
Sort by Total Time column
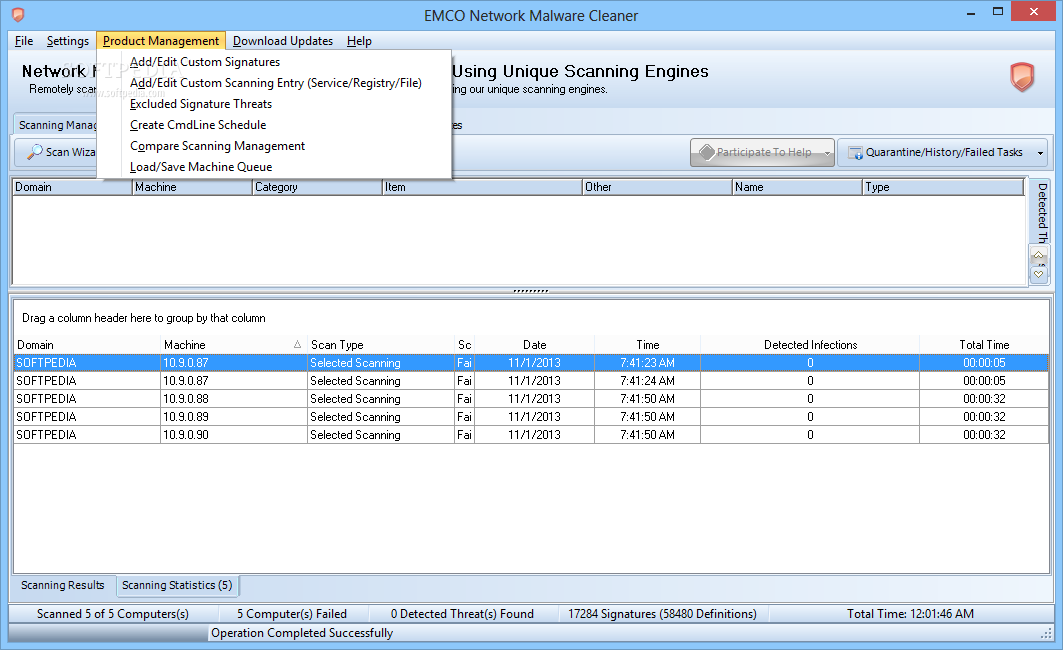pyautogui.click(x=984, y=344)
